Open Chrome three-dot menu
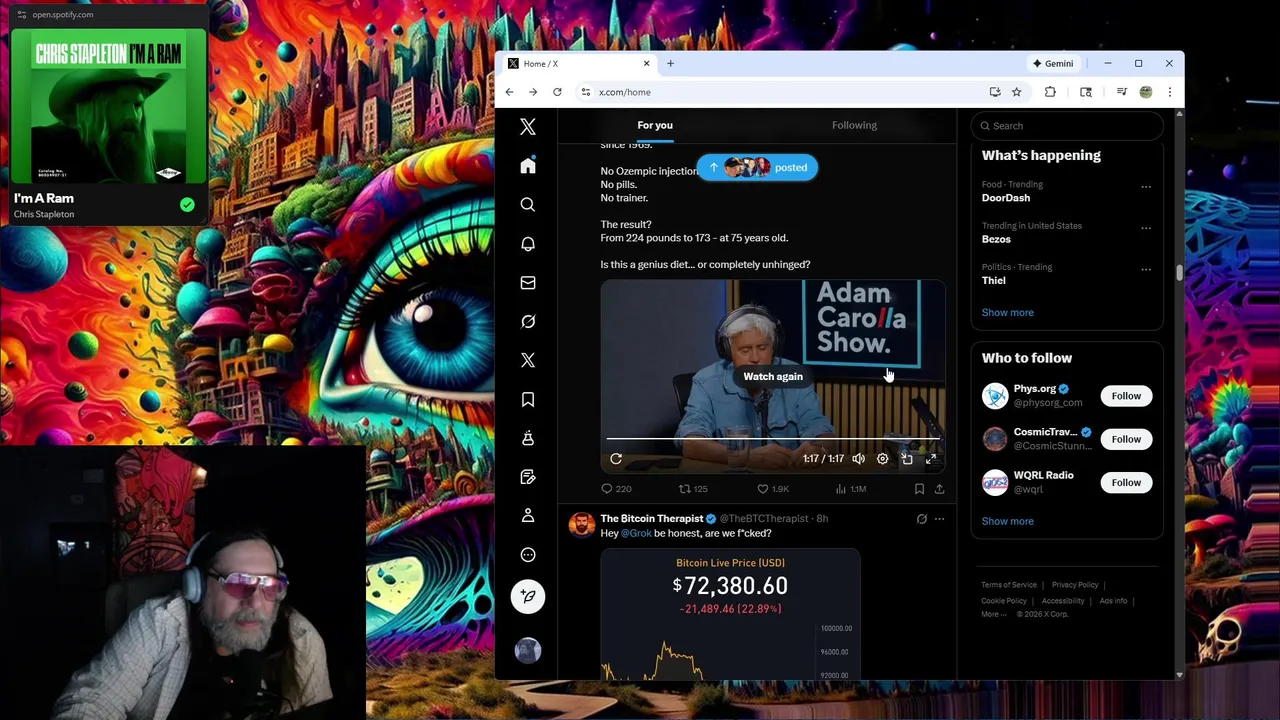 1169,92
